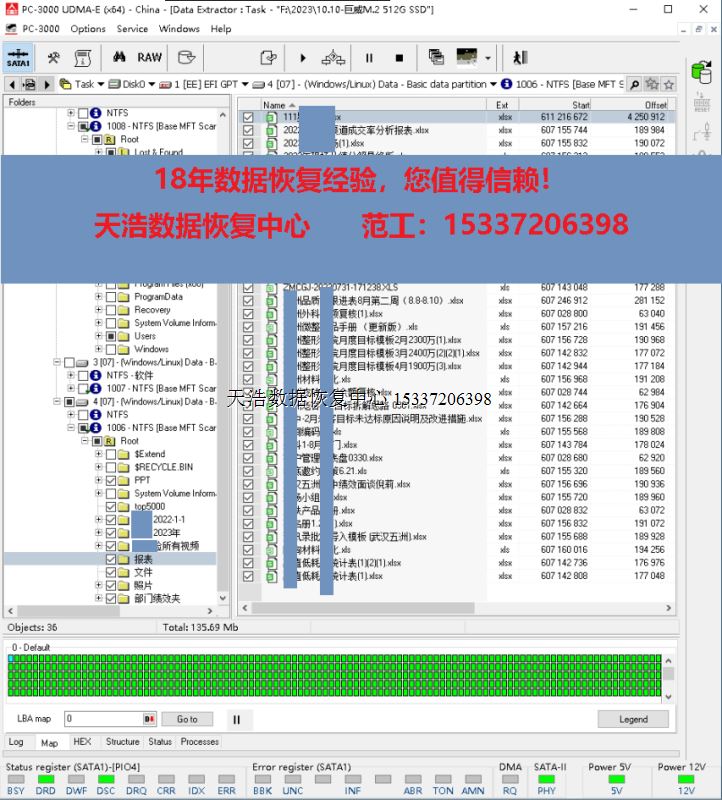The height and width of the screenshot is (800, 722).
Task: Click the exit running-man toolbar icon
Action: coord(519,57)
